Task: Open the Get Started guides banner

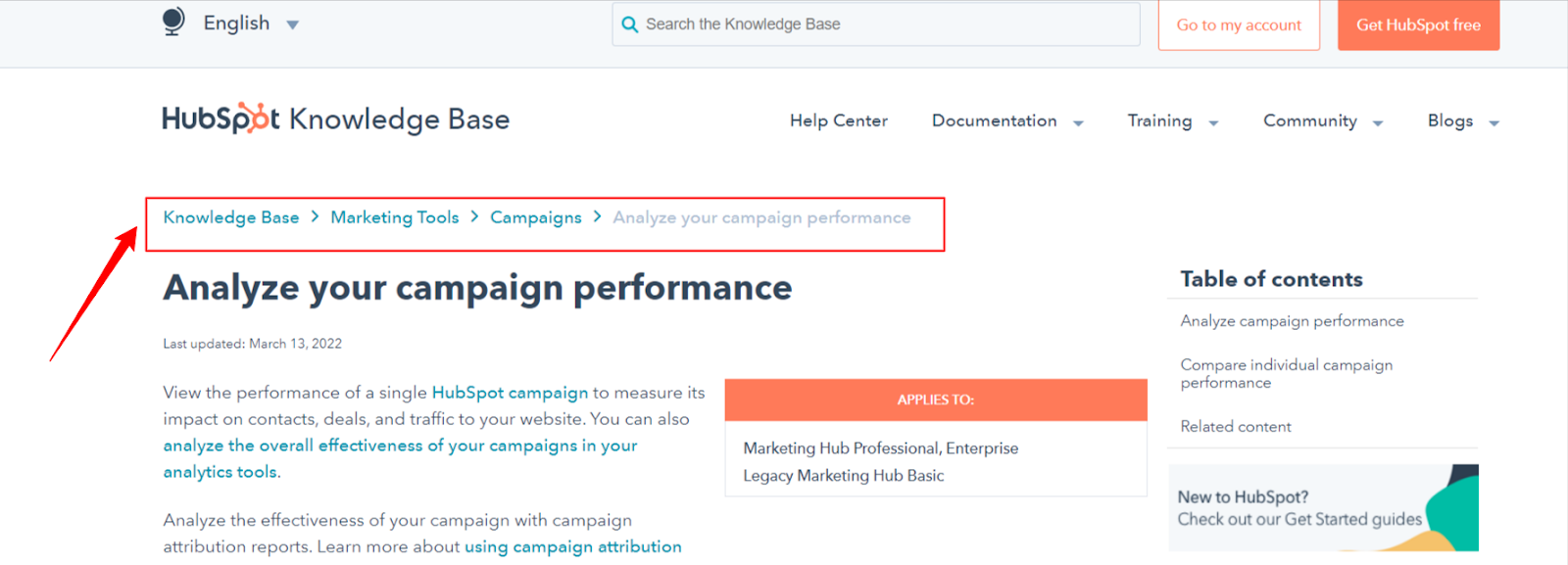Action: tap(1322, 508)
